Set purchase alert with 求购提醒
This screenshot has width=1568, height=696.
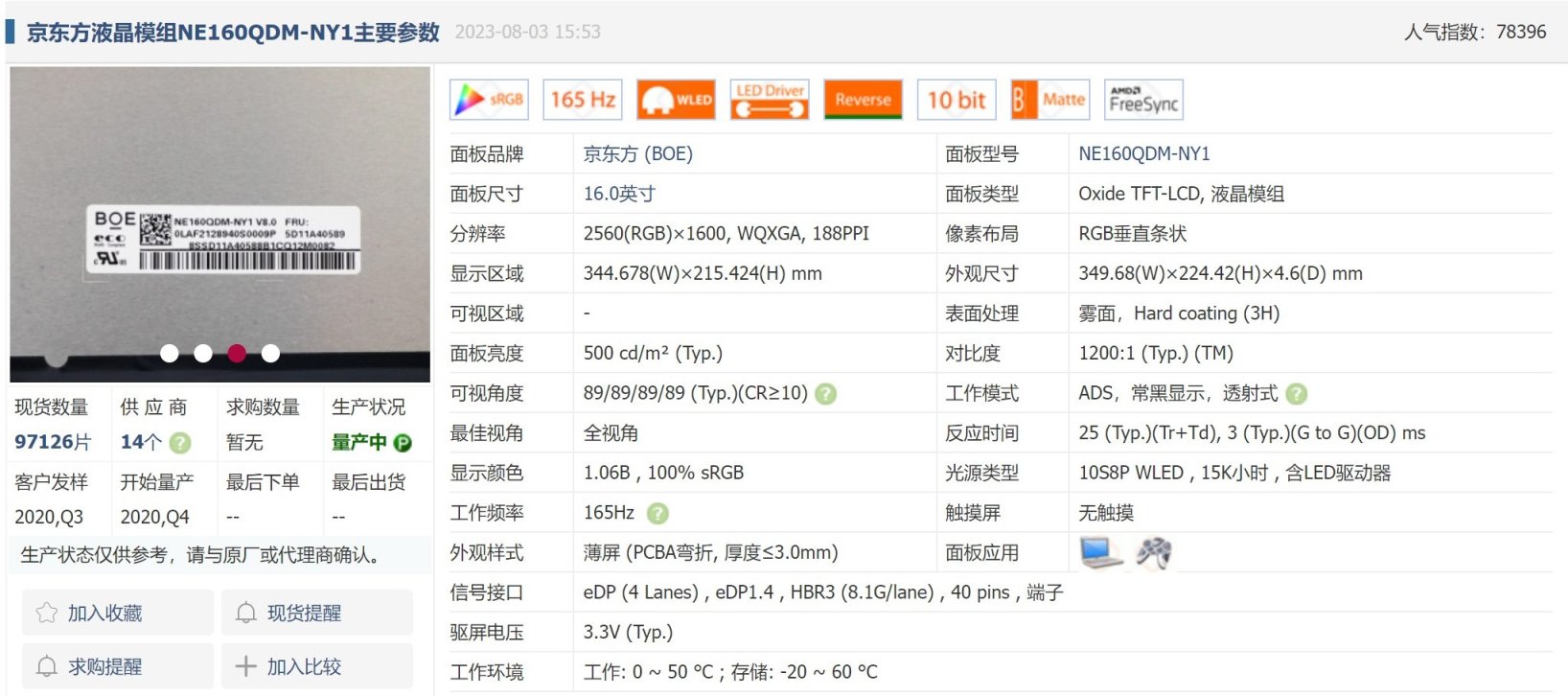[118, 666]
